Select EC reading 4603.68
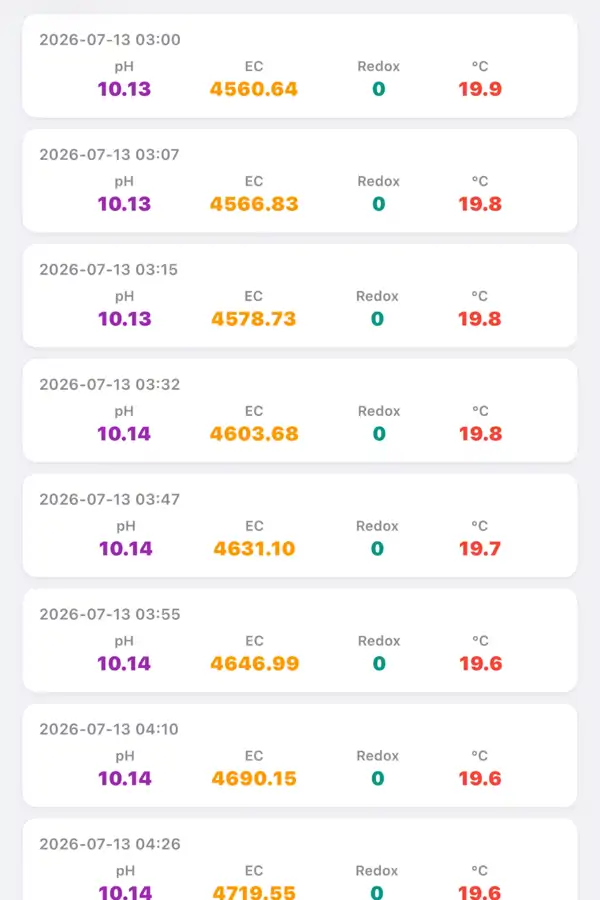Screen dimensions: 600x900 coord(254,433)
